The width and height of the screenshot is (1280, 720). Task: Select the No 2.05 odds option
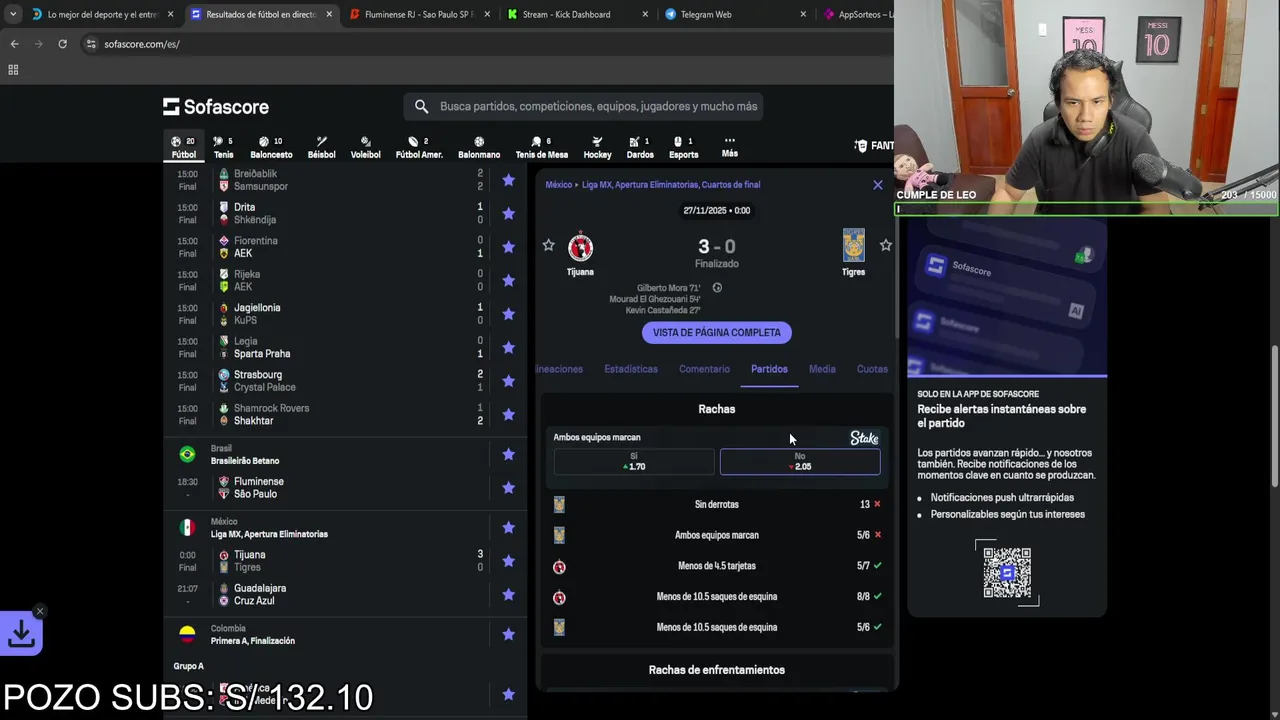click(x=800, y=461)
